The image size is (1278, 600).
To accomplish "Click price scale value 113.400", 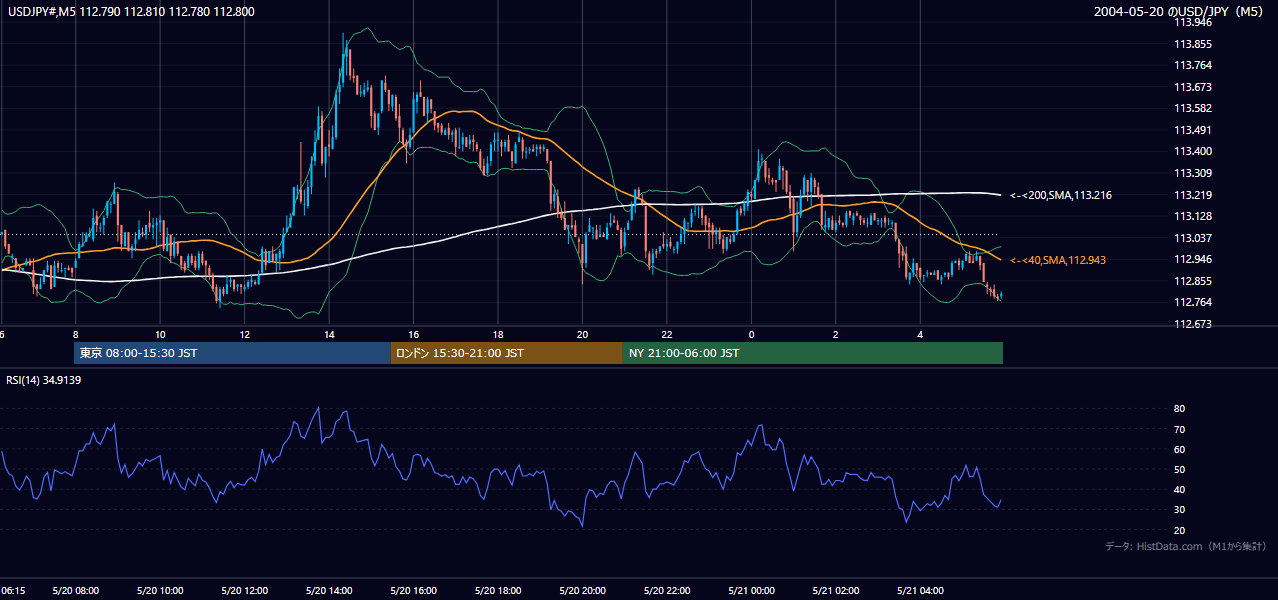I will [1193, 152].
